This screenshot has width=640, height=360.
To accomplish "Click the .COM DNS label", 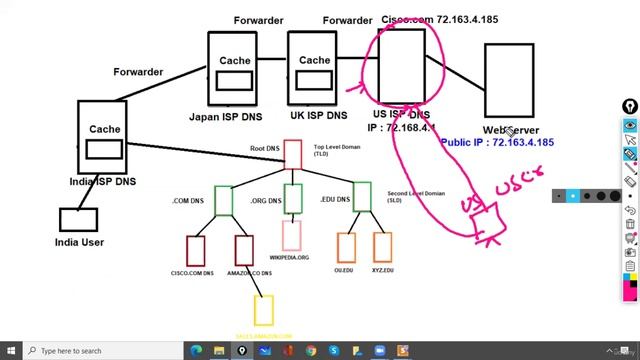I will pyautogui.click(x=188, y=201).
